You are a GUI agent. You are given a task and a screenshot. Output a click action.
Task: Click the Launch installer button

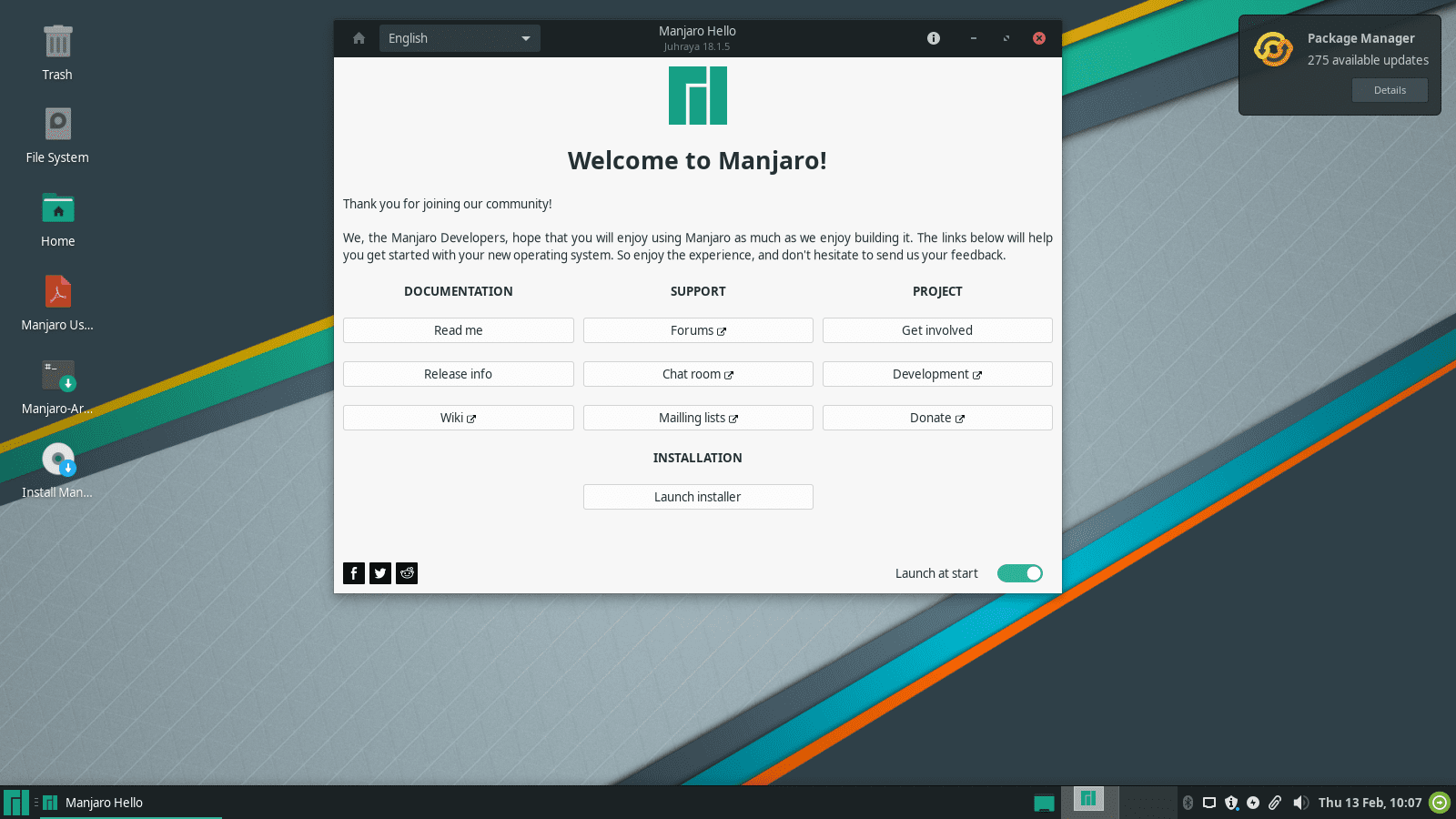(x=697, y=497)
